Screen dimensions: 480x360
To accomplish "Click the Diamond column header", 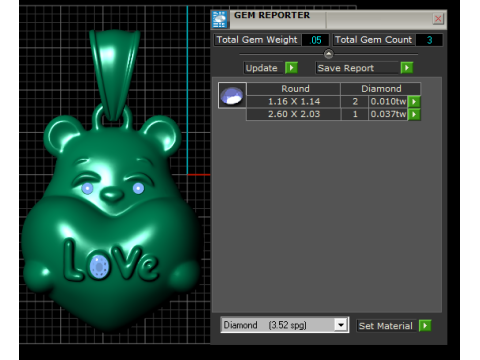I will 381,89.
